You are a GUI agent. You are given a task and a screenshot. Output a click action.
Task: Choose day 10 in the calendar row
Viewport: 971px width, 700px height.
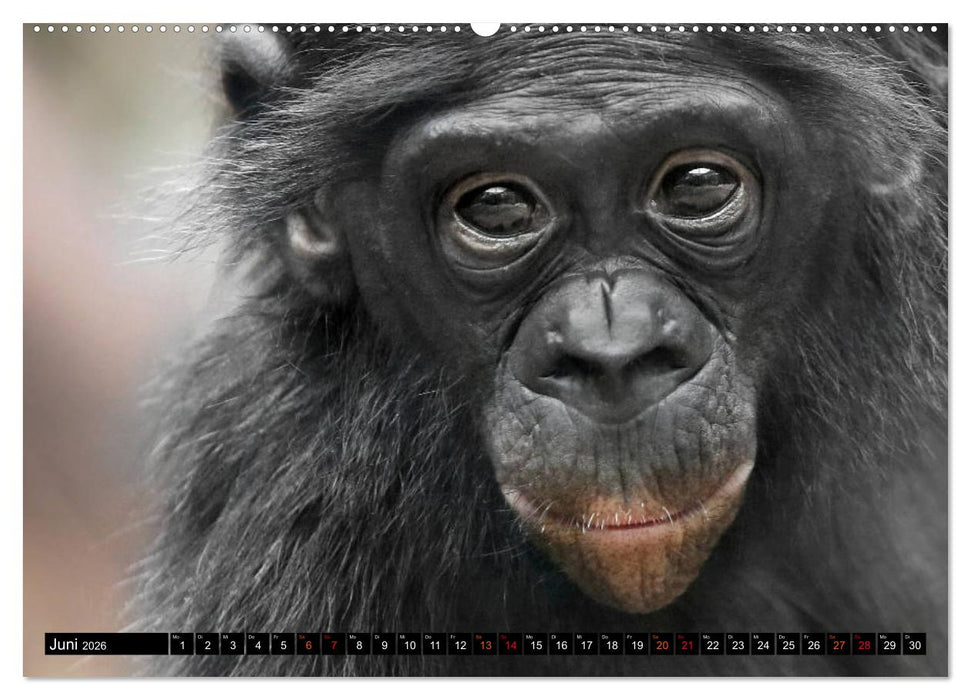click(x=409, y=645)
